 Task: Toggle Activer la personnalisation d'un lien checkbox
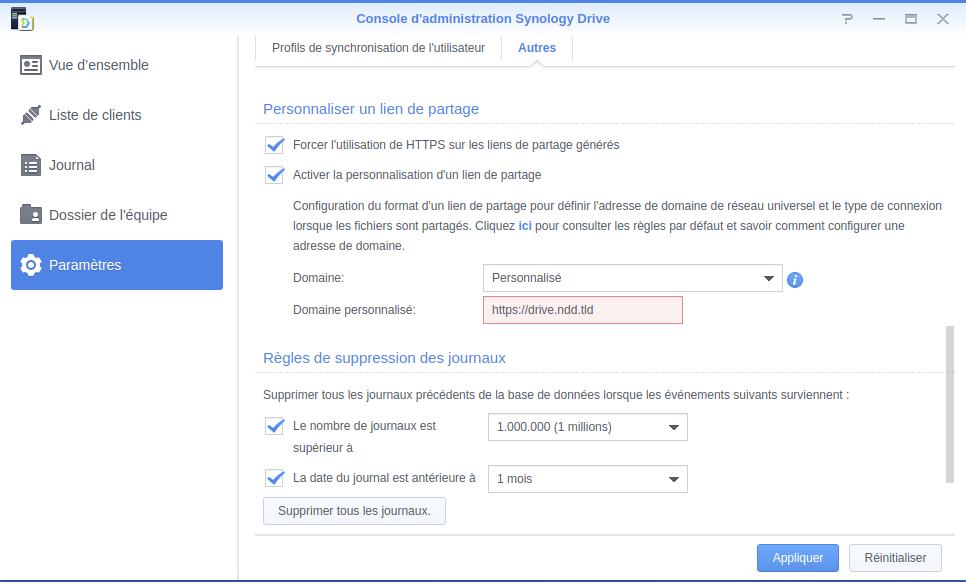pos(275,175)
